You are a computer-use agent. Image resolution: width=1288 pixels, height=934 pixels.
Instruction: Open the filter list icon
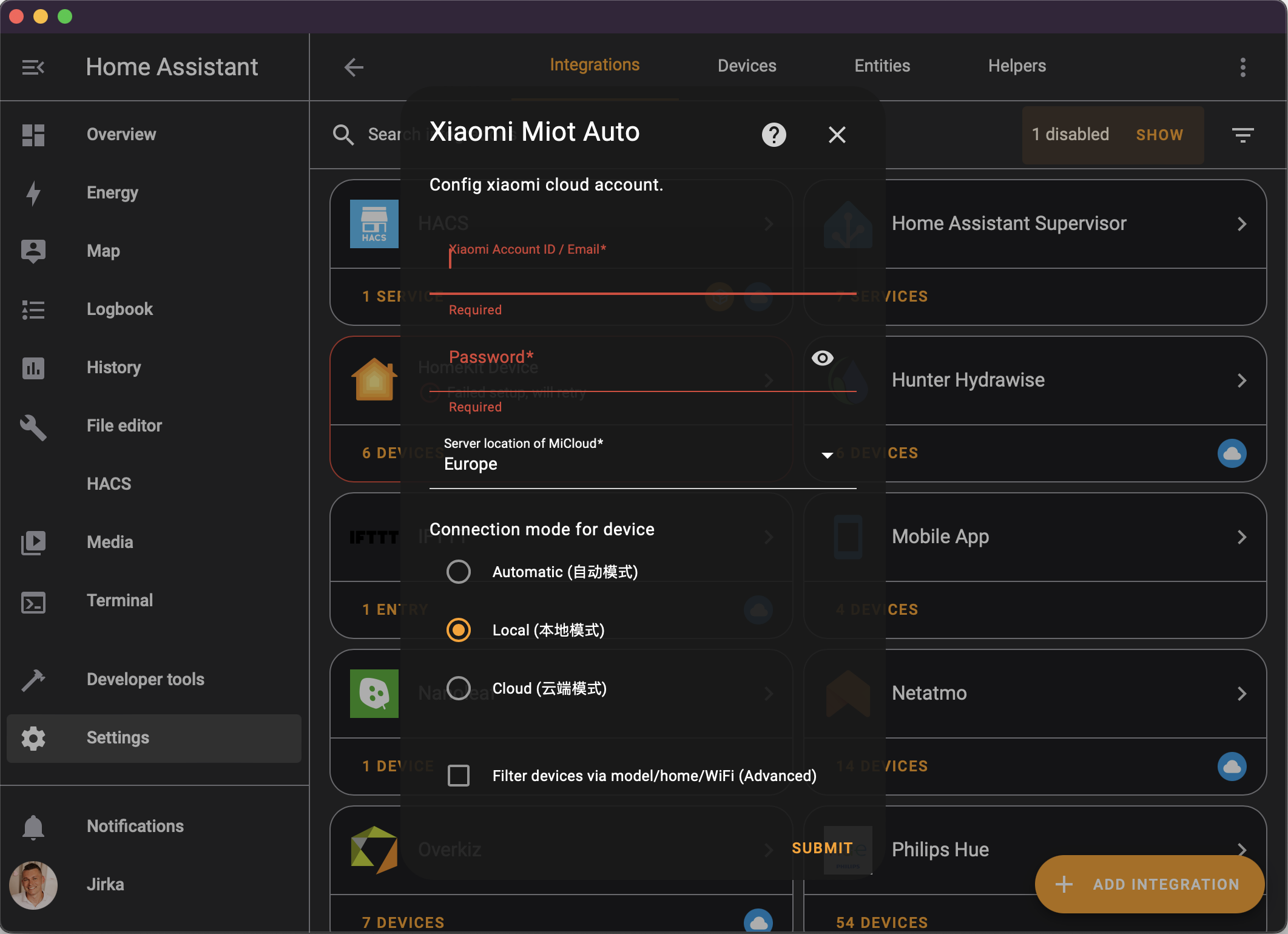[x=1242, y=135]
